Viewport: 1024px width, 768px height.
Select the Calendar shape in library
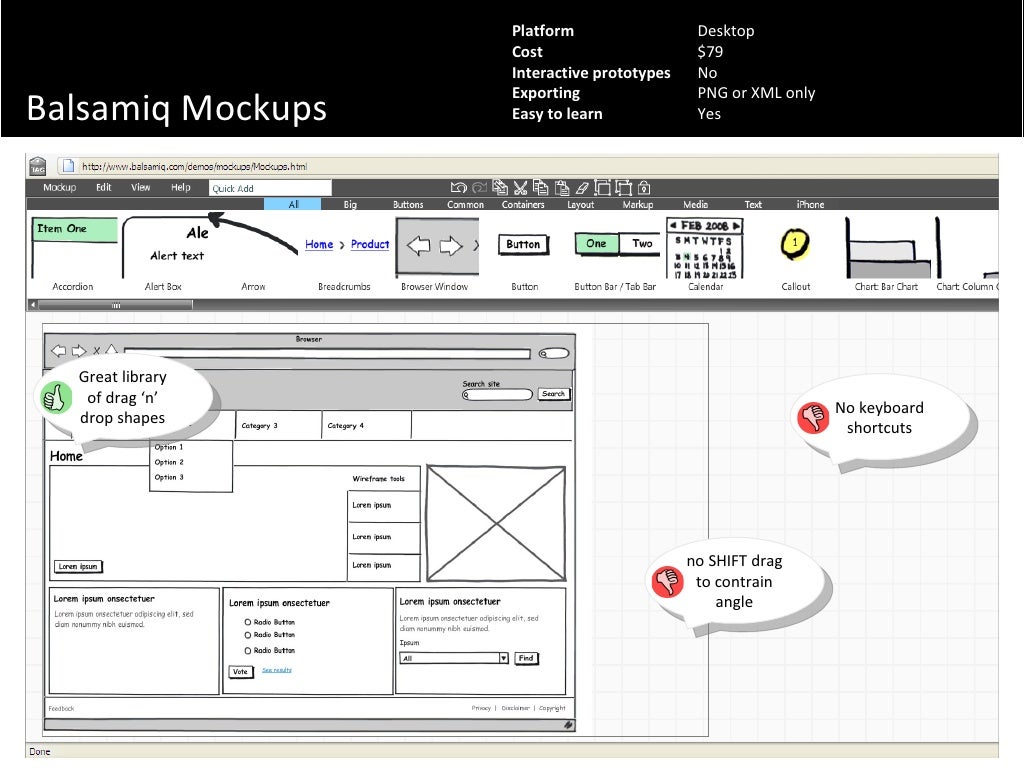point(705,255)
